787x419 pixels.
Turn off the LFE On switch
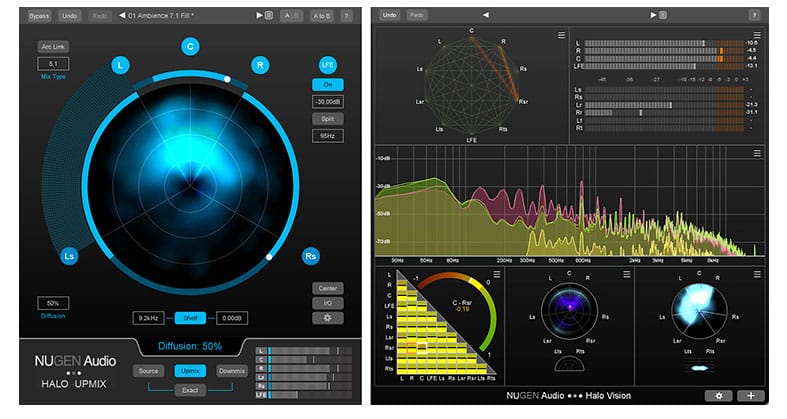tap(326, 85)
